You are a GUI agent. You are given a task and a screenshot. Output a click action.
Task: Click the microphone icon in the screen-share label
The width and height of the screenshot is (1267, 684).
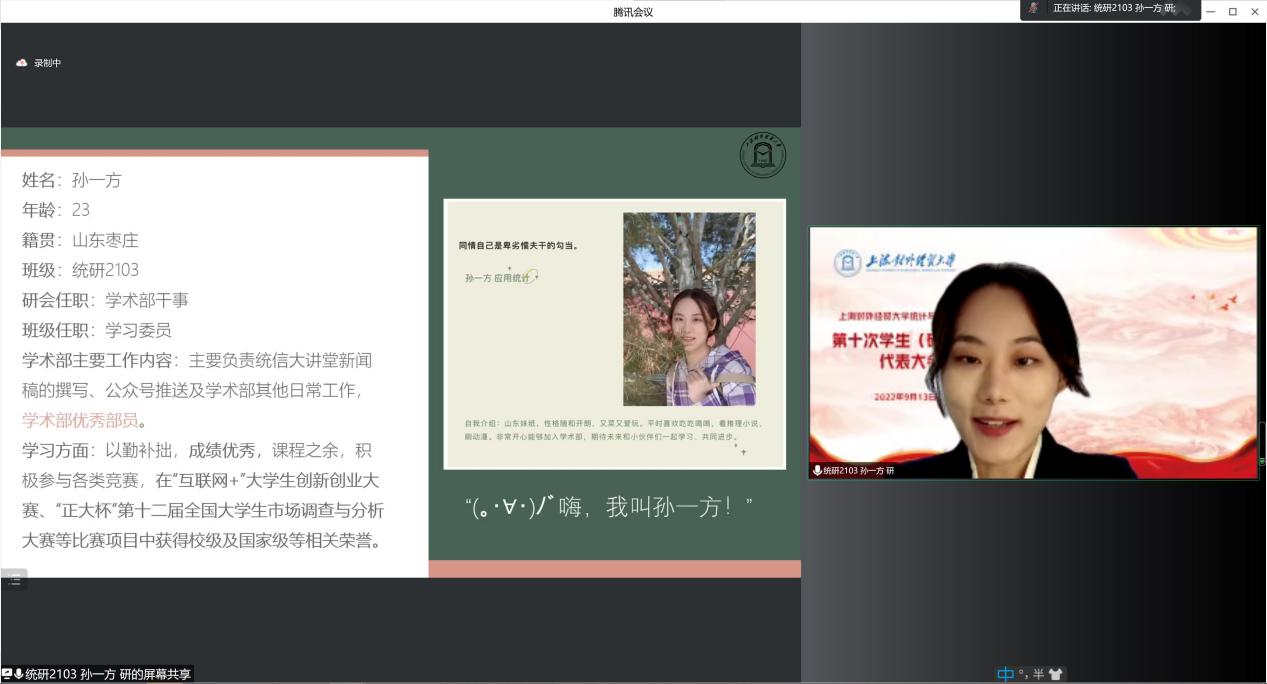[19, 674]
